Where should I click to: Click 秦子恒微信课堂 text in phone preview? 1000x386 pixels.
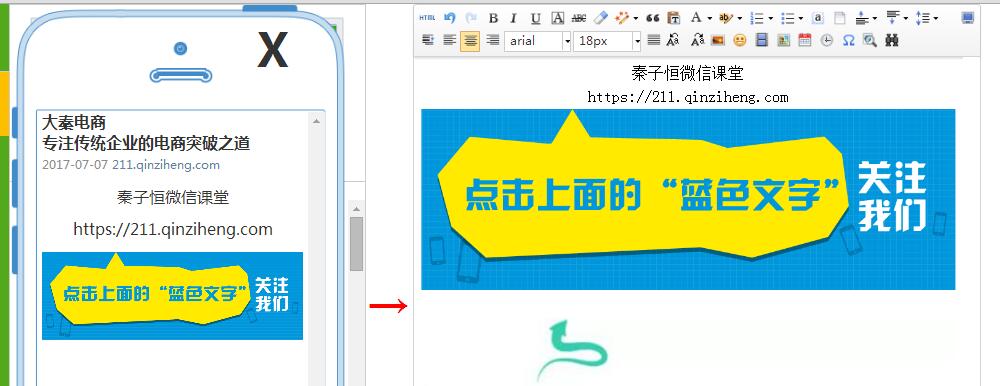coord(173,197)
